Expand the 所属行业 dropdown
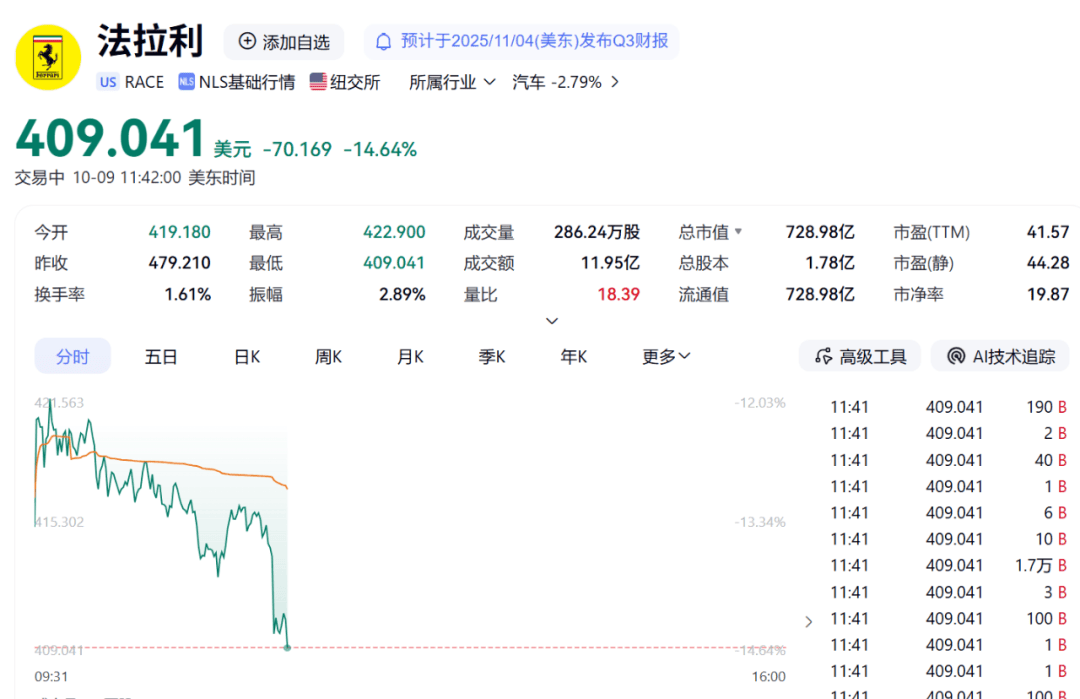1080x699 pixels. 489,82
